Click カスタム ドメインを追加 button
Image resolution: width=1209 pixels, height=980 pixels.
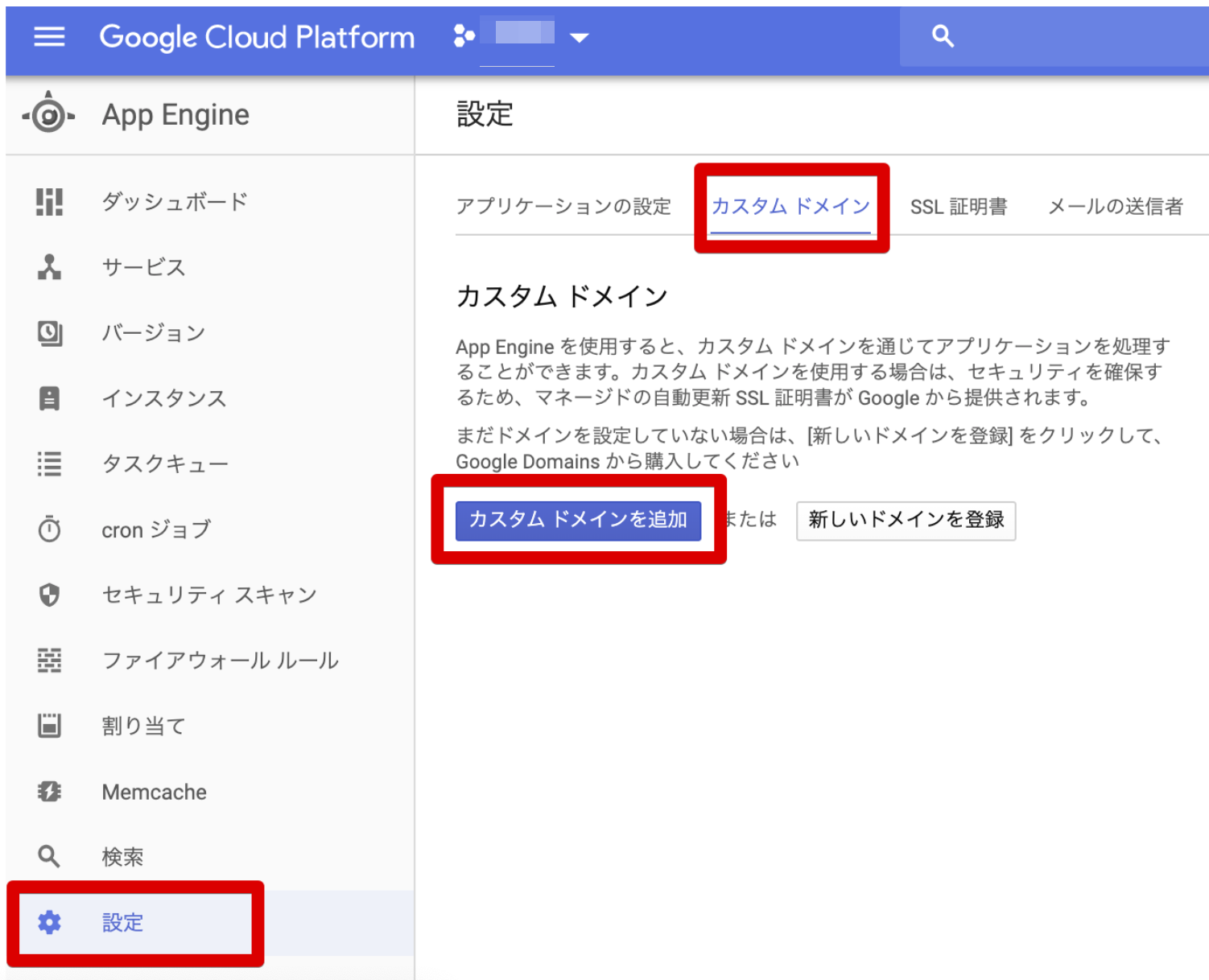click(578, 520)
